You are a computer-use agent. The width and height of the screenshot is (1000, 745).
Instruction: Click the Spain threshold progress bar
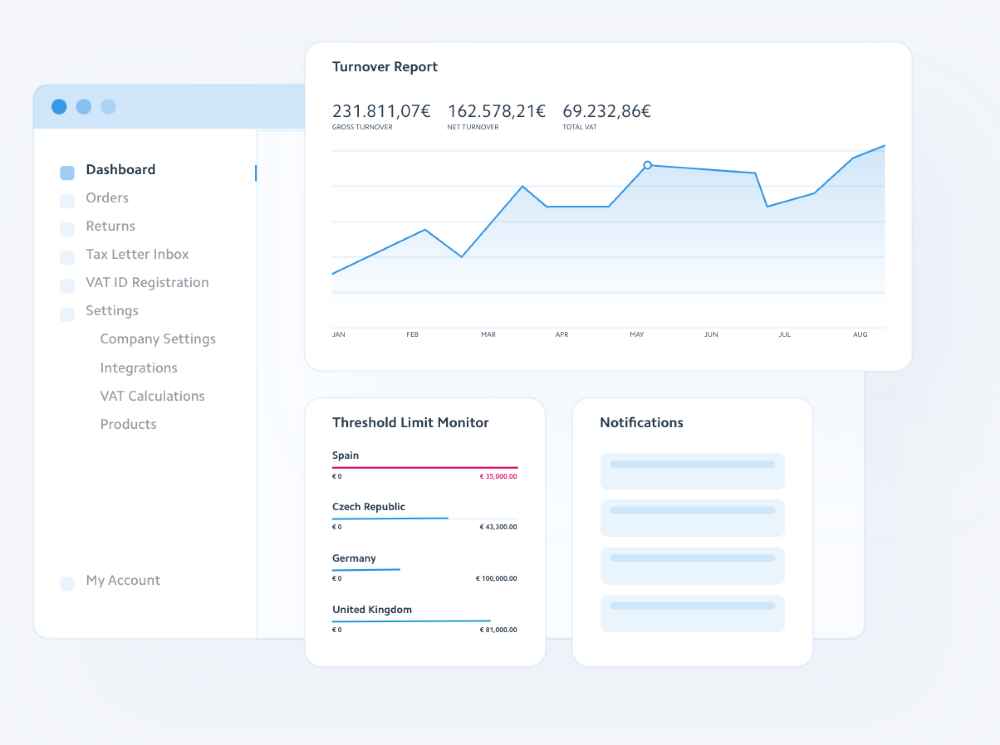click(425, 468)
